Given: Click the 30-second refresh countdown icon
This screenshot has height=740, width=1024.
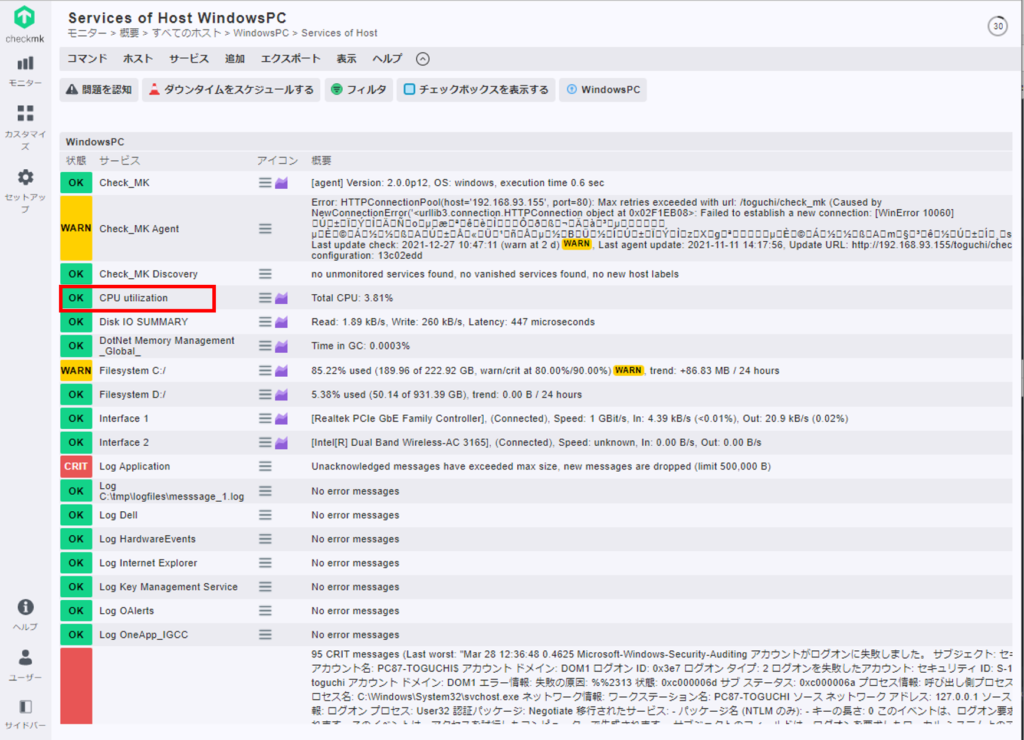Looking at the screenshot, I should coord(997,26).
